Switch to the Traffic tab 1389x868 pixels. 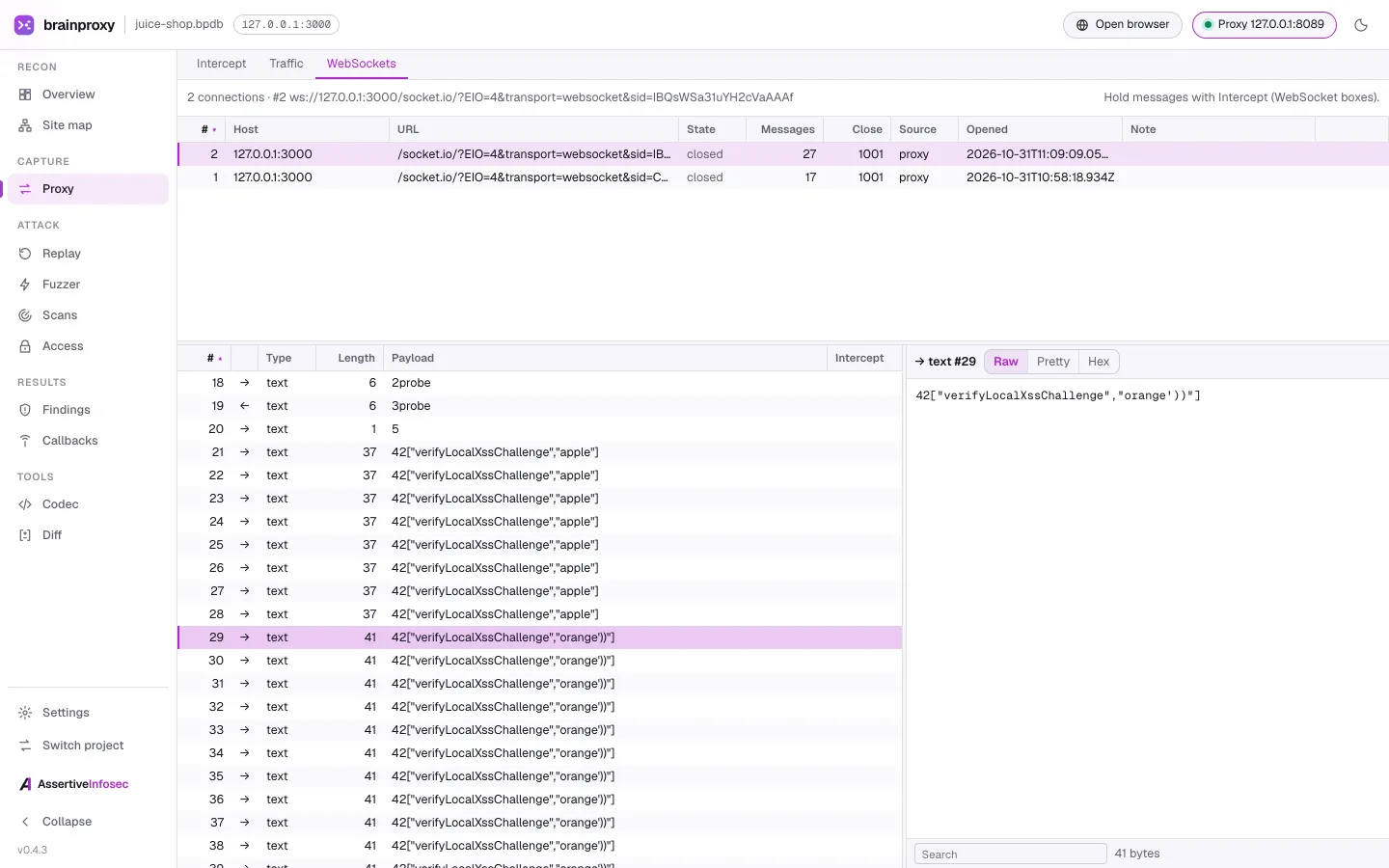click(286, 64)
